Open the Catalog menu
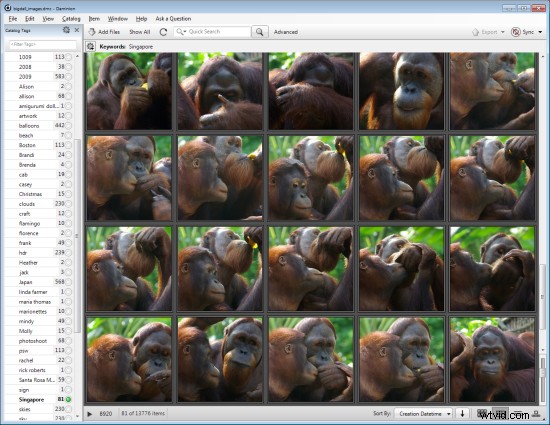 click(71, 19)
